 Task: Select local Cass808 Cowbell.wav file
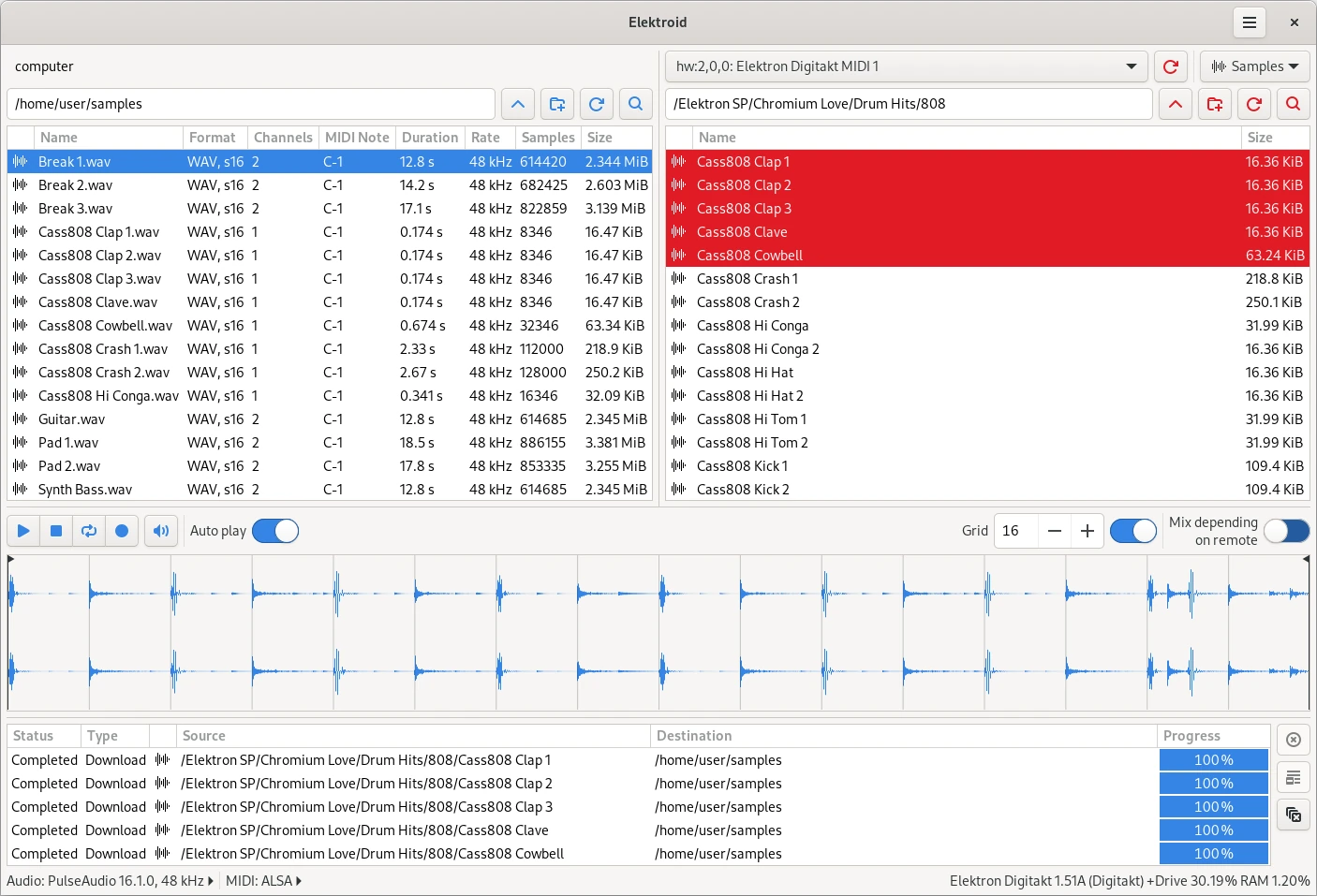330,326
